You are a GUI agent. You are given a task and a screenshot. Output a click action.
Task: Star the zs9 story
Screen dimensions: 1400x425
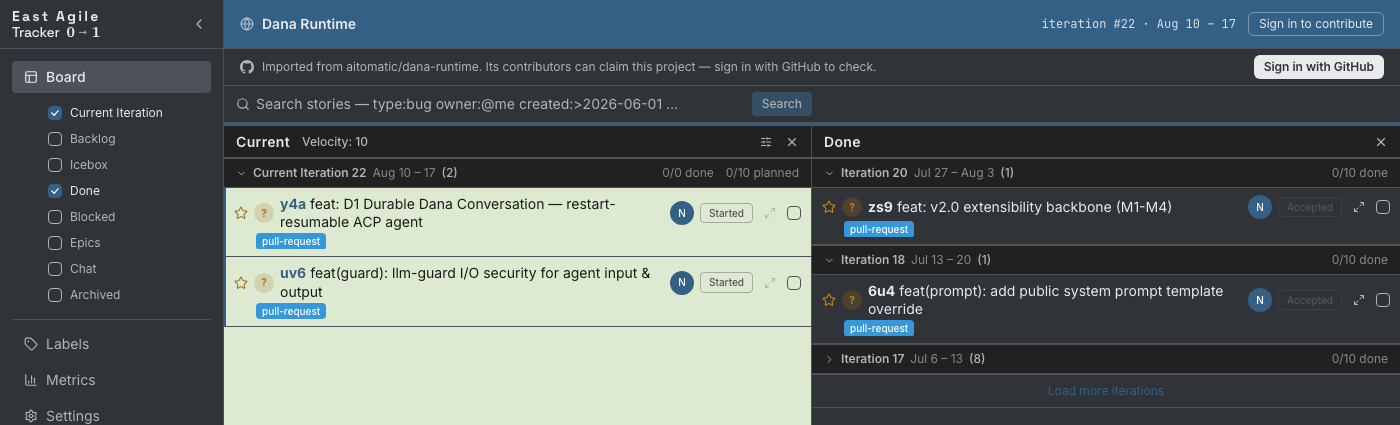(x=829, y=207)
